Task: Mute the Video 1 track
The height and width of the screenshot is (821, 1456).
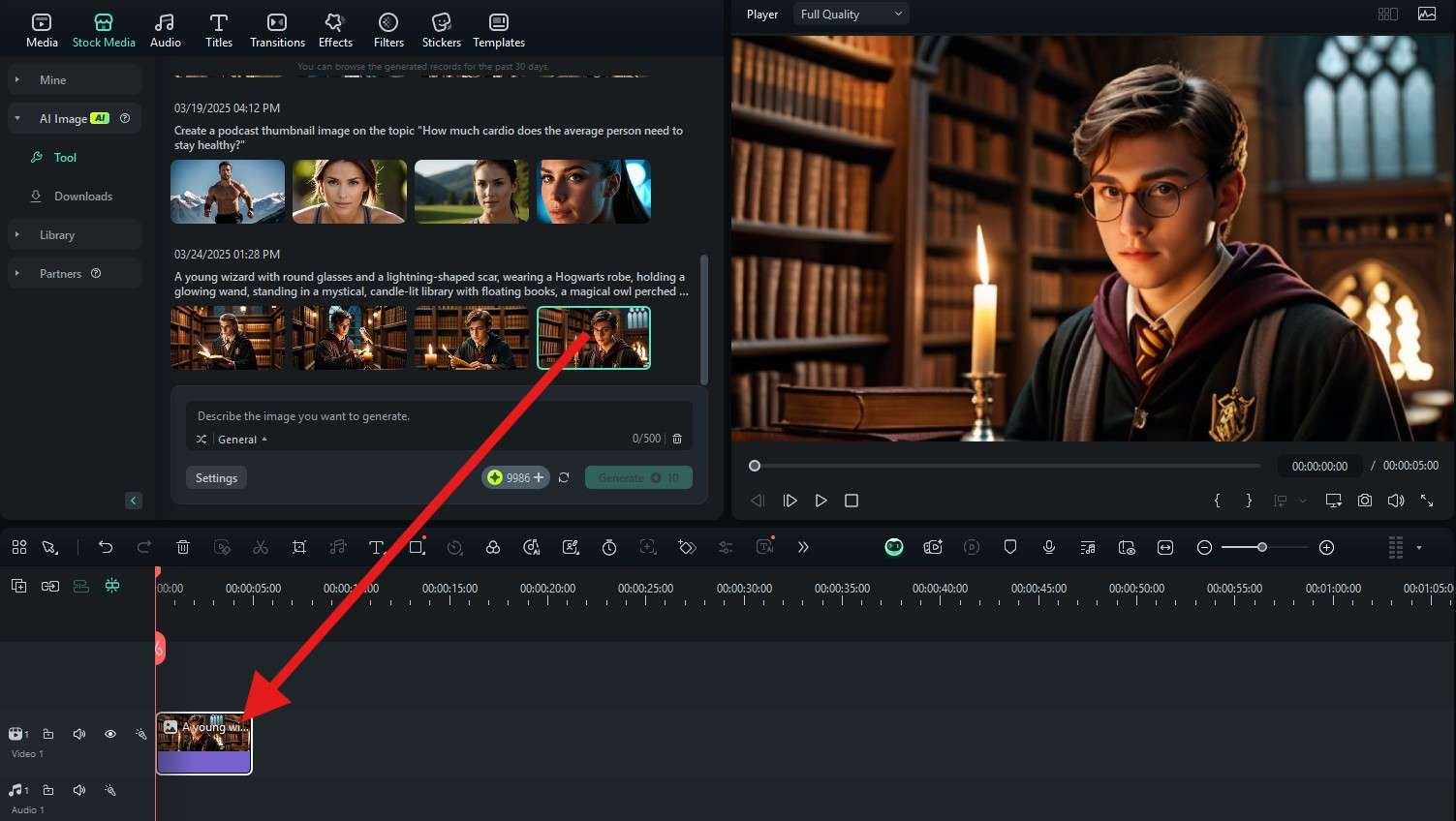Action: [79, 735]
